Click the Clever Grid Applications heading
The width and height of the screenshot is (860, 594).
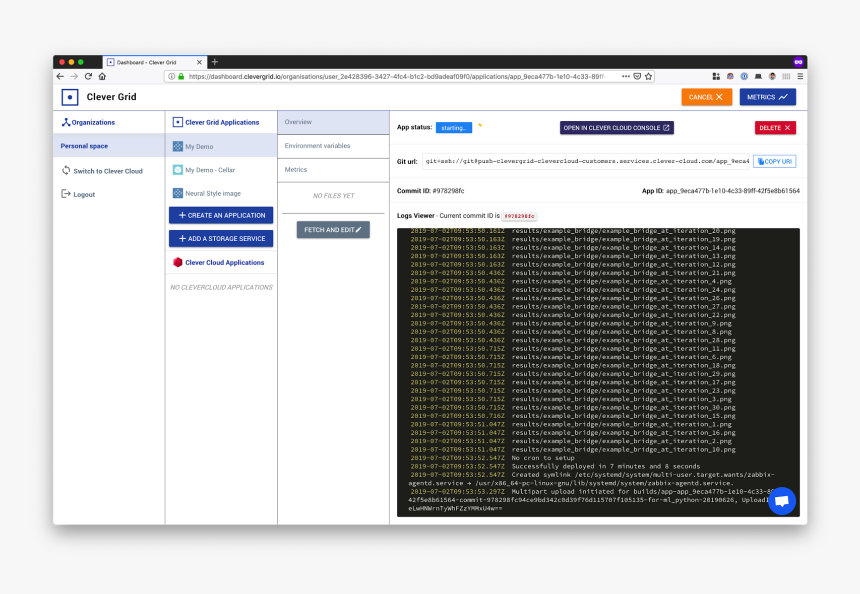[x=222, y=122]
